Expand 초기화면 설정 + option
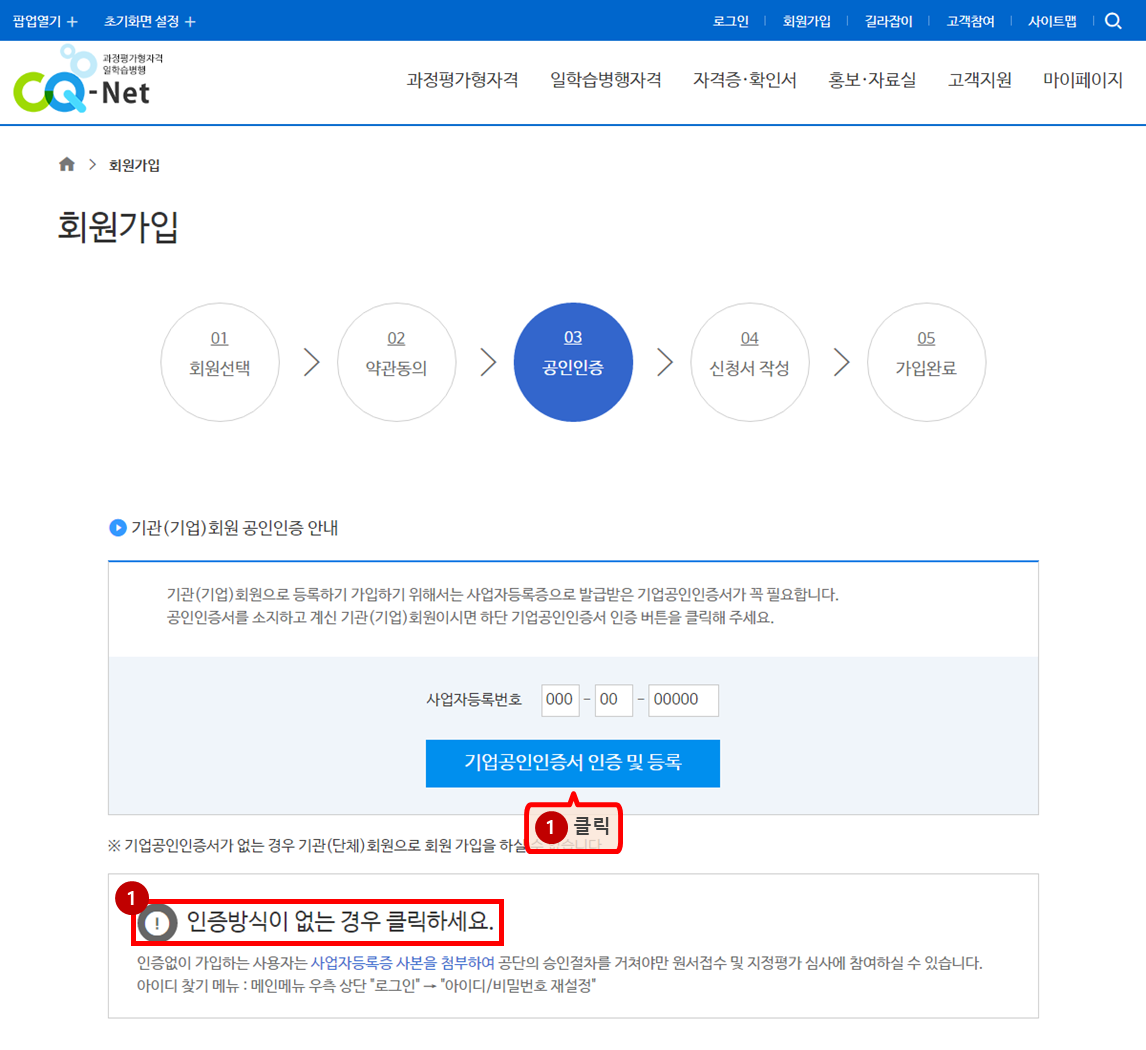This screenshot has height=1050, width=1146. pos(150,21)
